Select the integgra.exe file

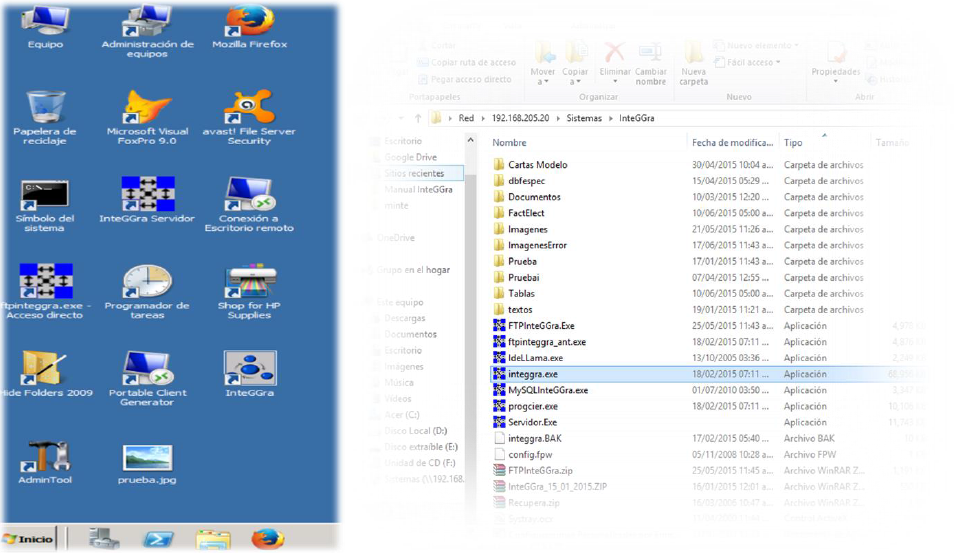point(533,374)
